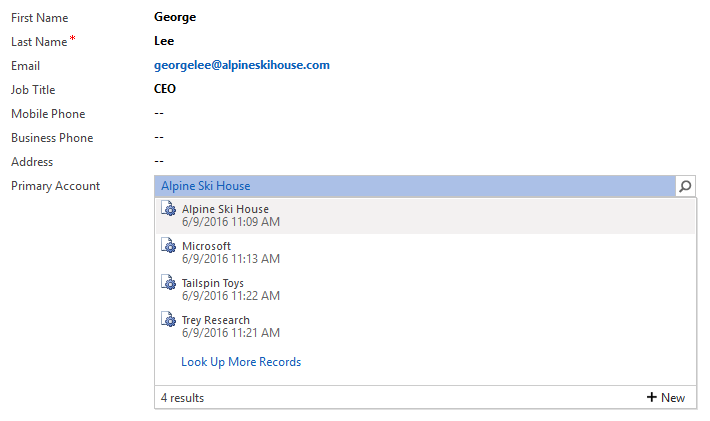Click the Primary Account label
This screenshot has width=710, height=421.
tap(55, 186)
